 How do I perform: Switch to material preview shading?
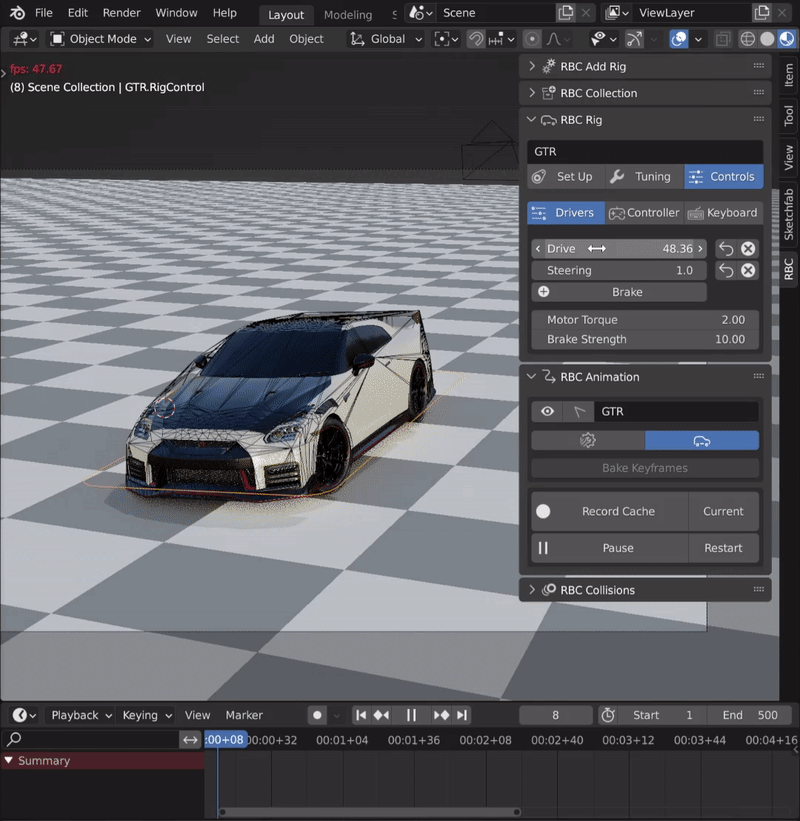point(786,39)
